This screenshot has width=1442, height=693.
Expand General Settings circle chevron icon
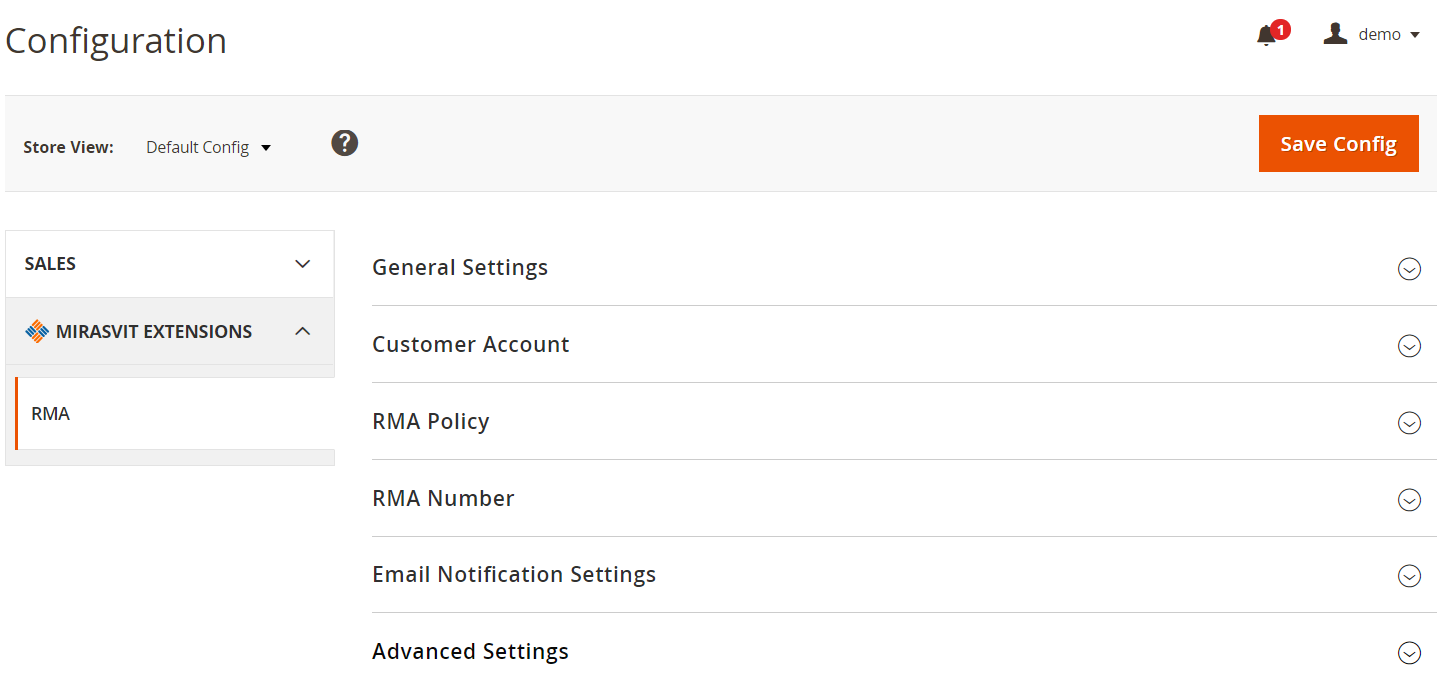pos(1409,269)
